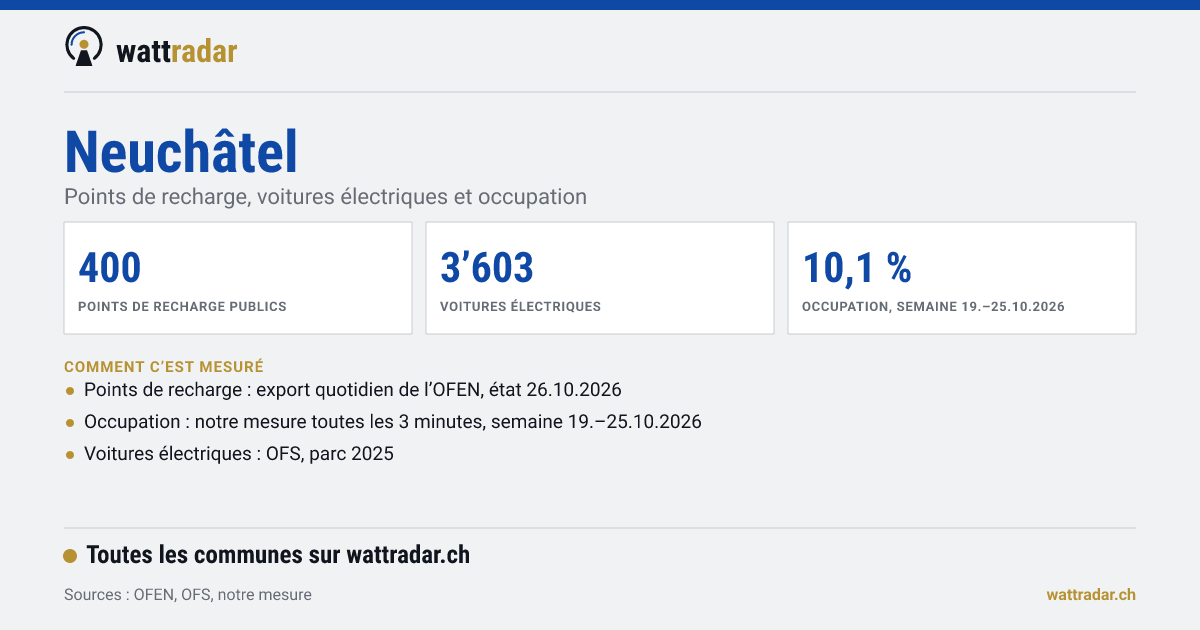Screen dimensions: 1200x630
Task: Open "Toutes les communes sur wattradar.ch"
Action: click(278, 555)
